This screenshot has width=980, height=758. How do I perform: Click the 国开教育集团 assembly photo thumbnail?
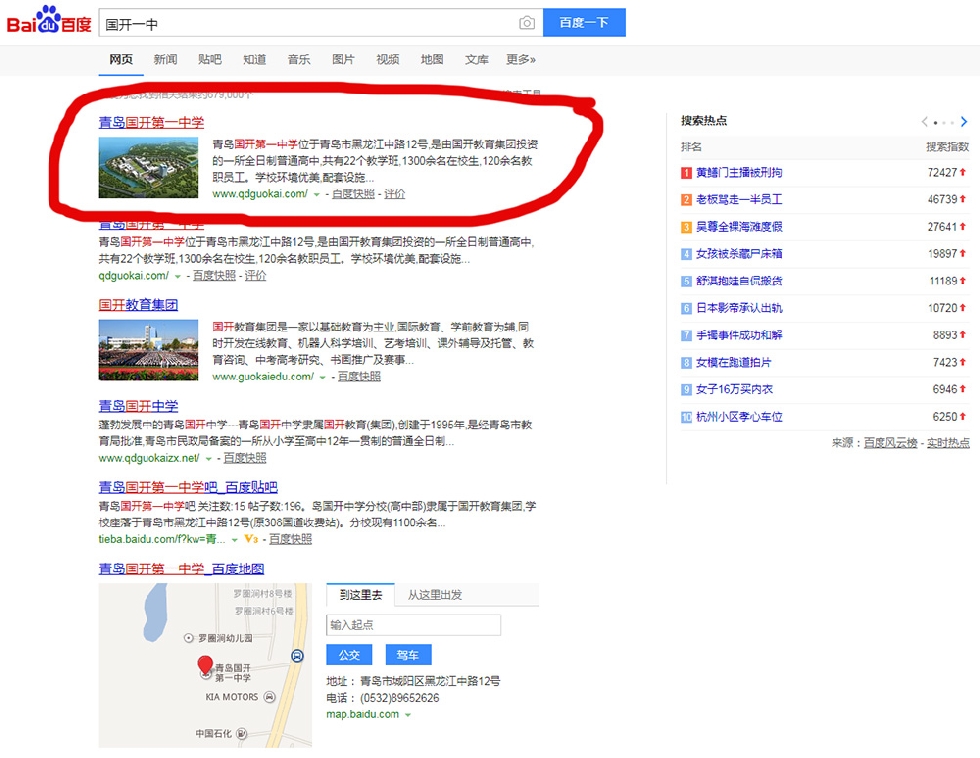[x=148, y=350]
